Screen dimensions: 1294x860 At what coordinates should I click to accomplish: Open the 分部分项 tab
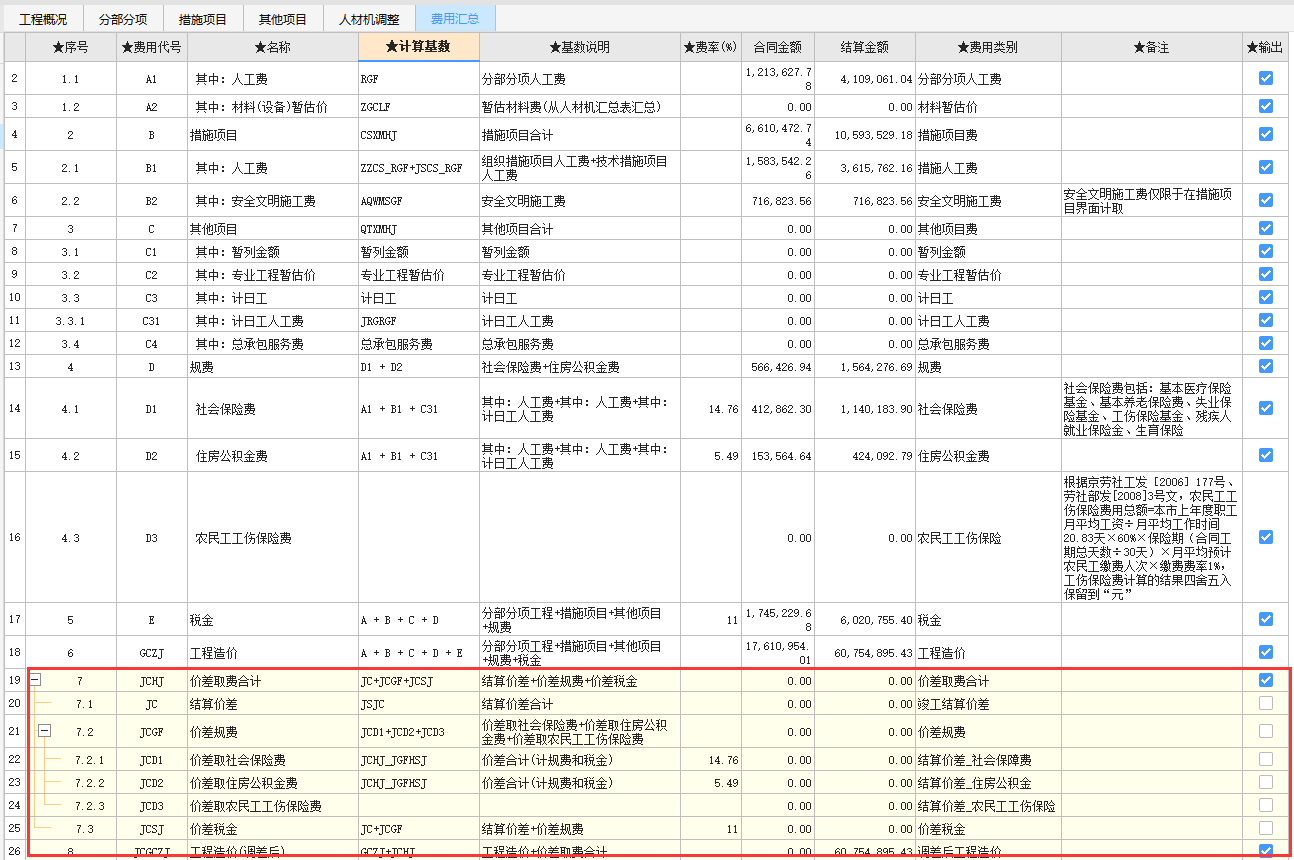click(123, 19)
